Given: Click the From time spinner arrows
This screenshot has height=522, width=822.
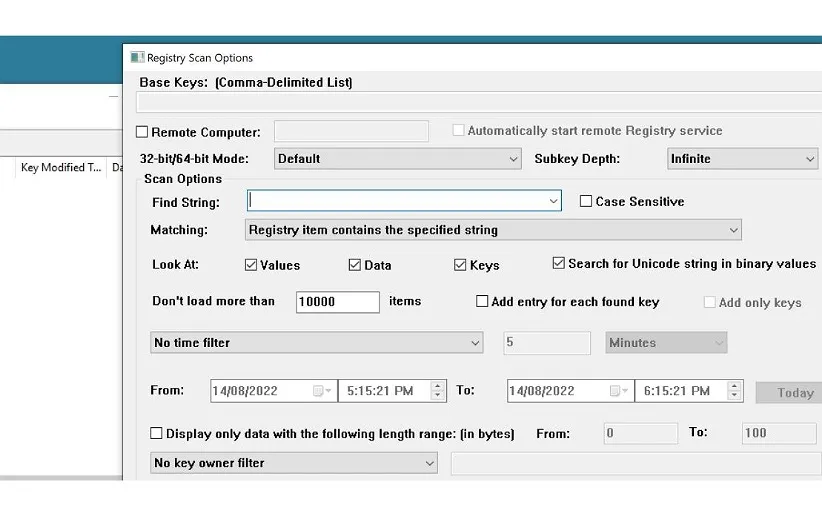Looking at the screenshot, I should [x=437, y=391].
